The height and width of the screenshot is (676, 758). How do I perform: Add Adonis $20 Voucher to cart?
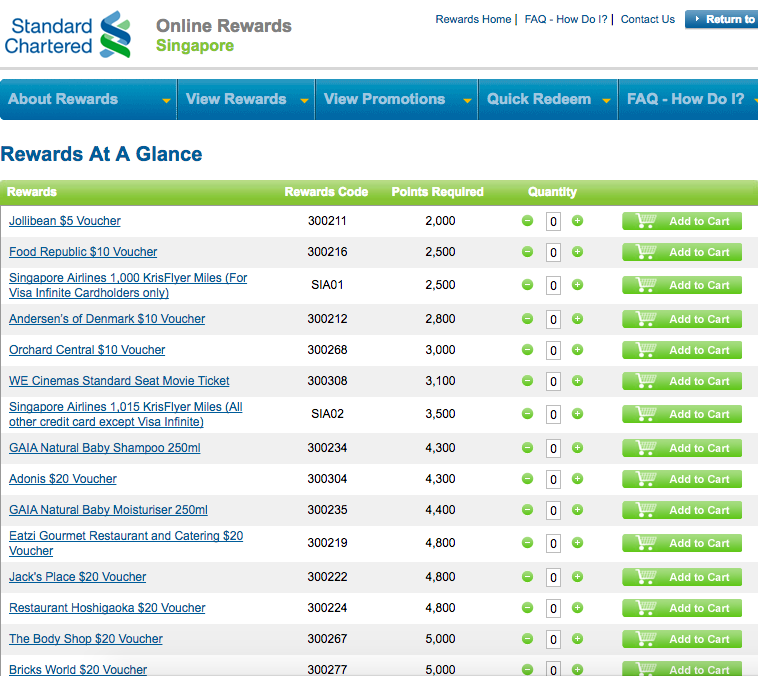pyautogui.click(x=682, y=479)
